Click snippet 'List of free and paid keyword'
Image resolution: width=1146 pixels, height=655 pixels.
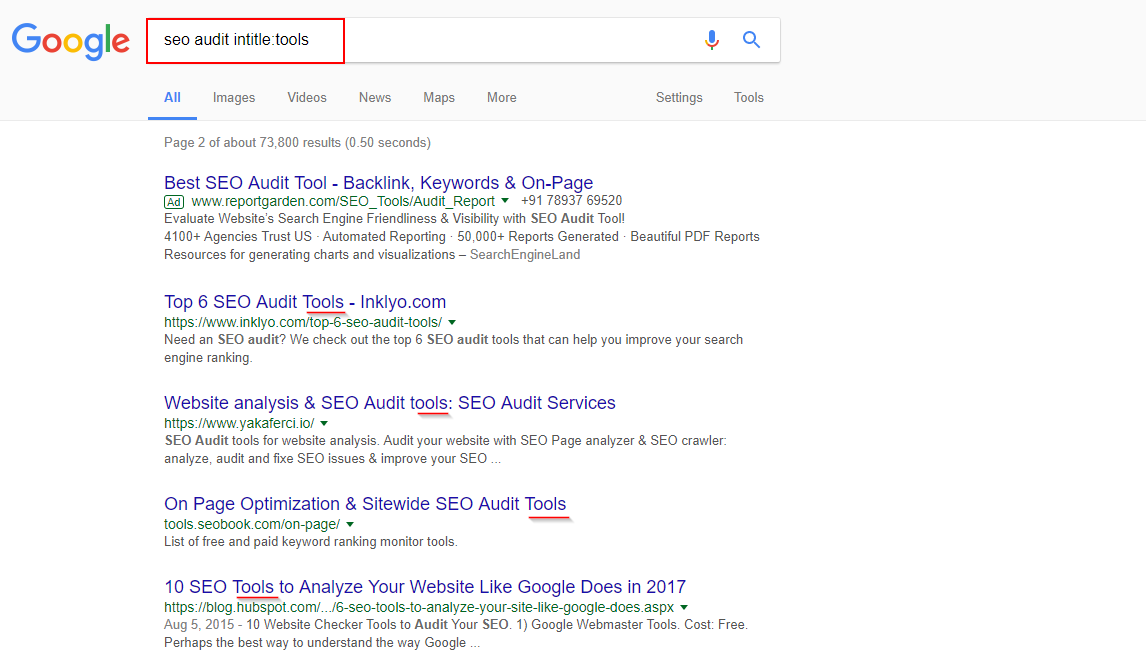(311, 542)
